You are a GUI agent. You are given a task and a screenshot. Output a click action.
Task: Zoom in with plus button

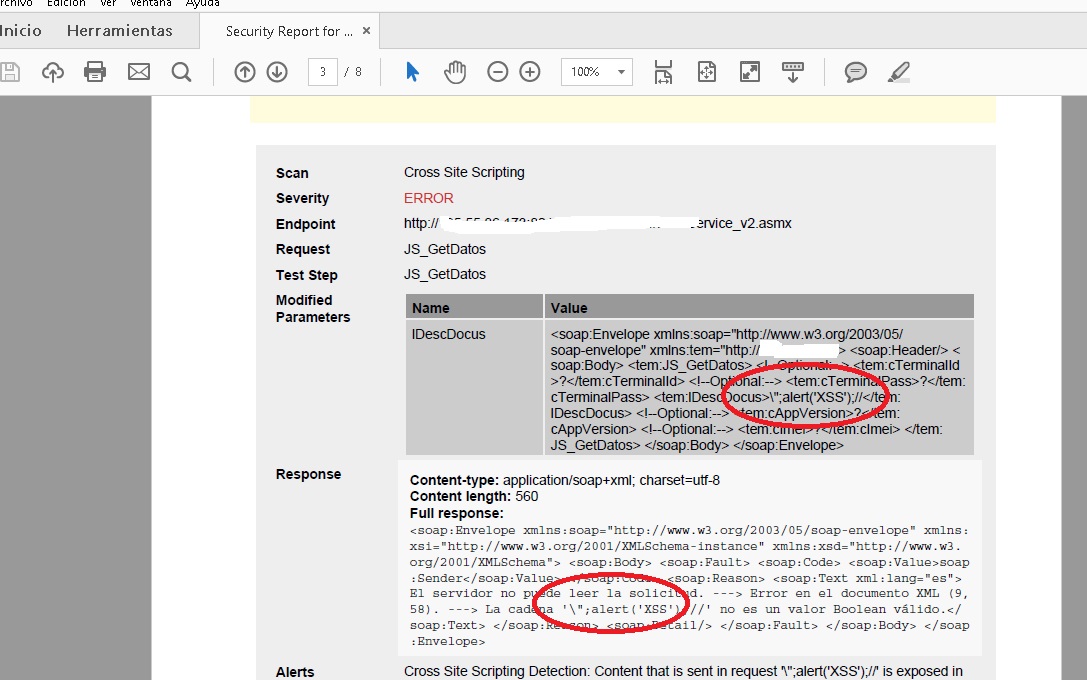[530, 72]
